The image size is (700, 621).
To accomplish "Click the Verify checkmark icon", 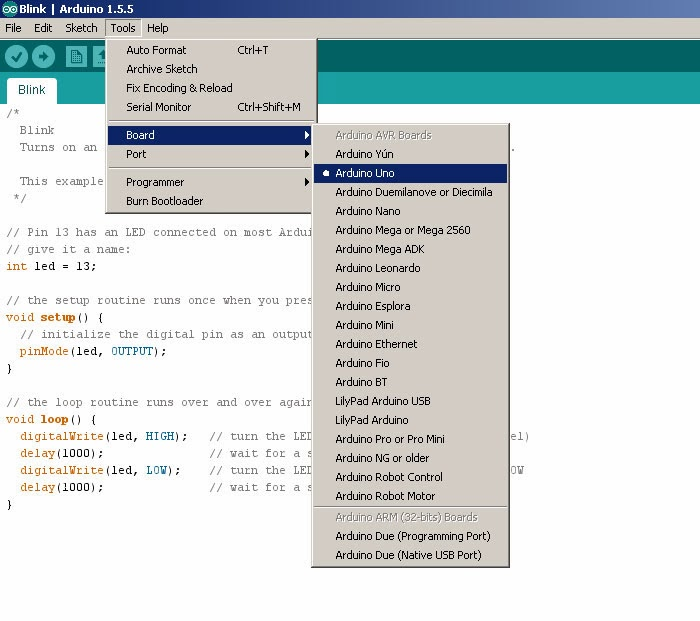I will pyautogui.click(x=17, y=57).
